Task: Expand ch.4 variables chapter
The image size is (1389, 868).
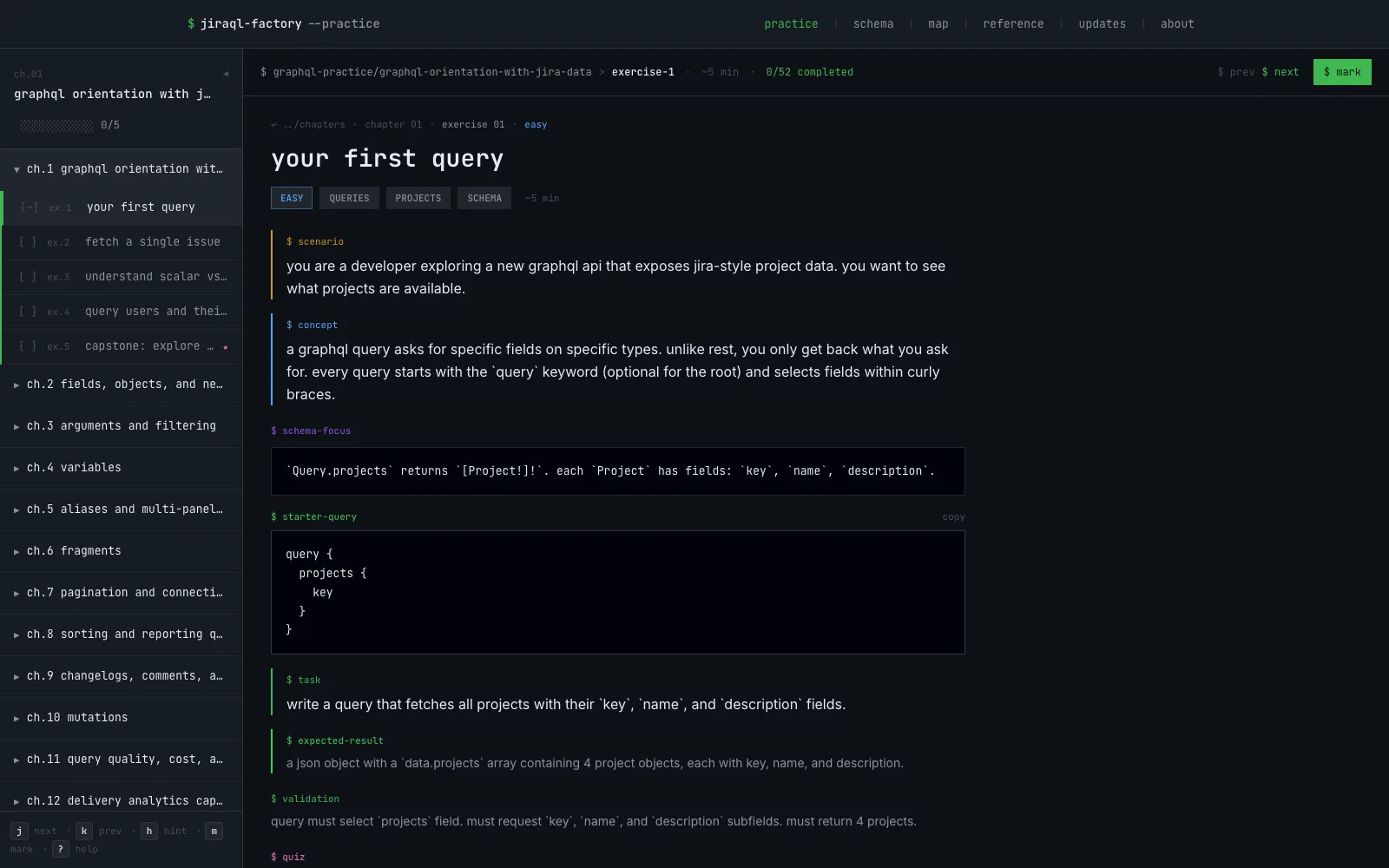Action: 121,468
